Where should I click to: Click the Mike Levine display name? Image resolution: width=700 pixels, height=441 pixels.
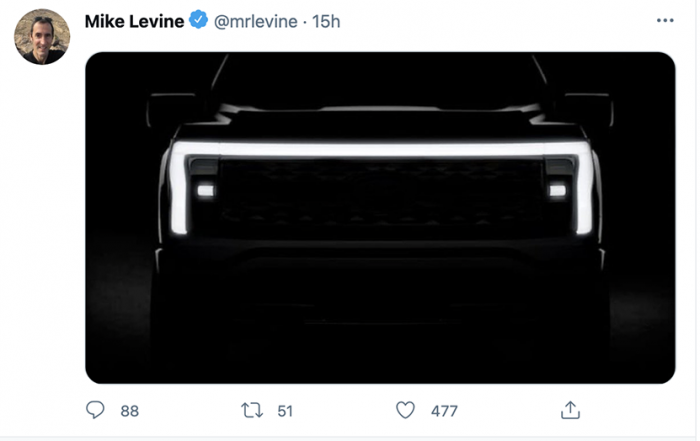click(x=134, y=21)
